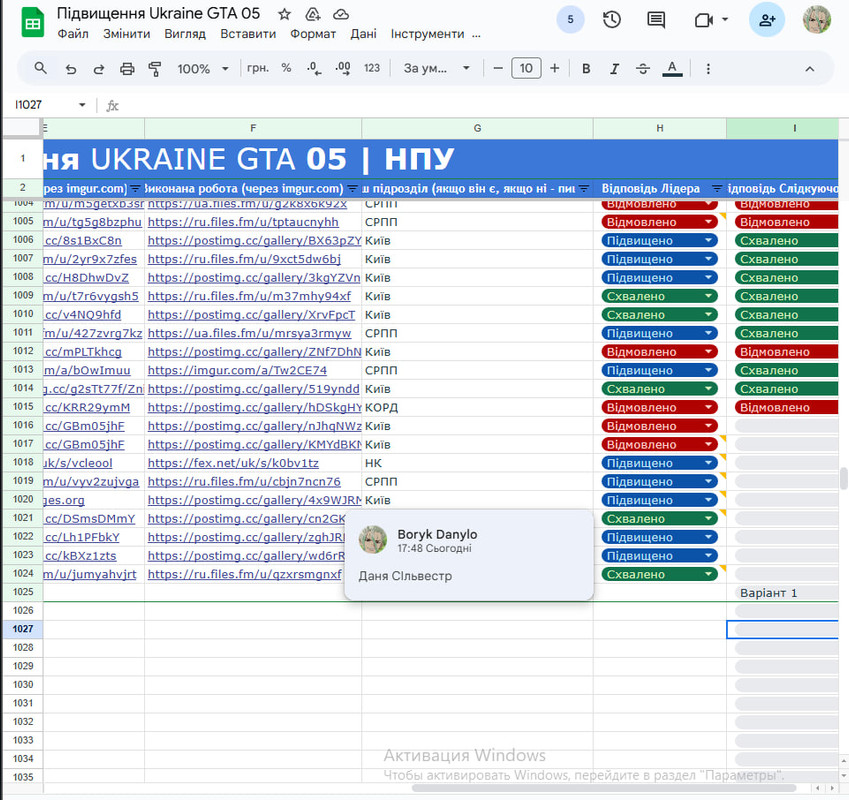Toggle bold formatting
Screen dimensions: 849x800
pos(586,69)
